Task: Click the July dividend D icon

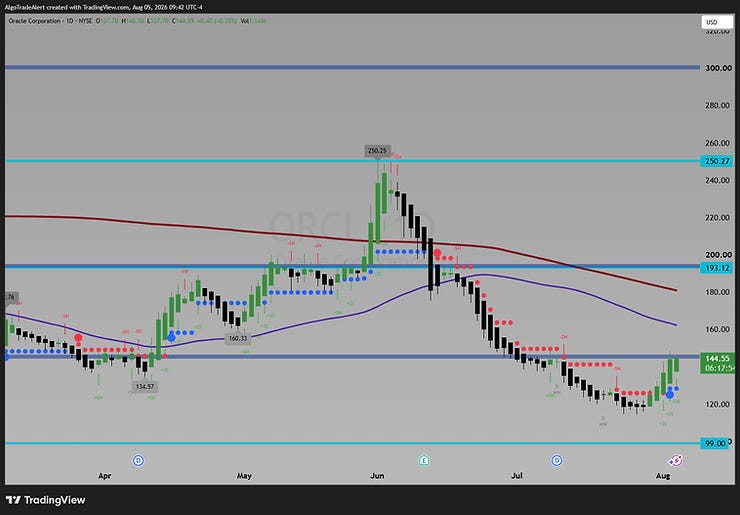Action: click(557, 460)
